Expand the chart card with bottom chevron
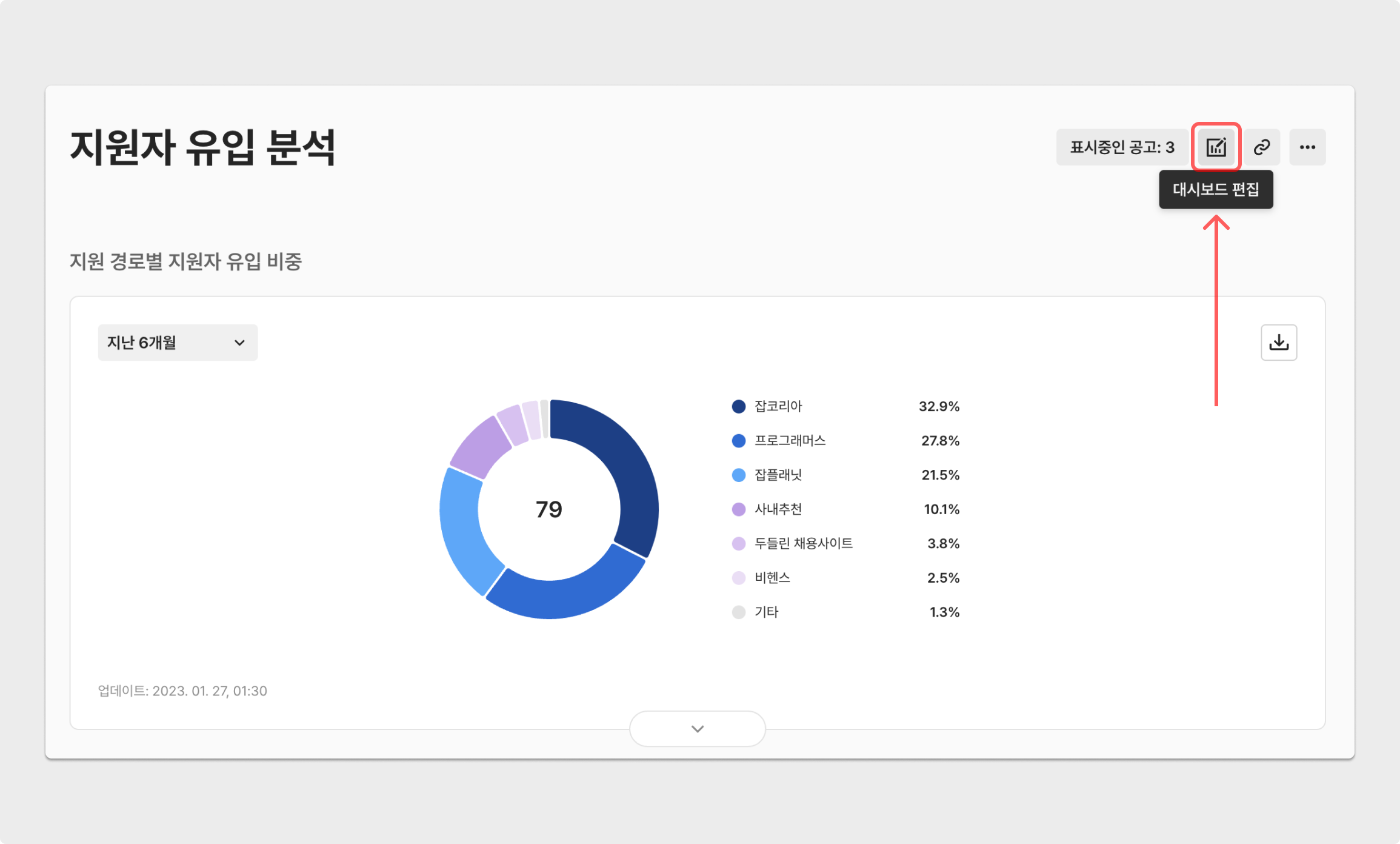 pyautogui.click(x=697, y=729)
